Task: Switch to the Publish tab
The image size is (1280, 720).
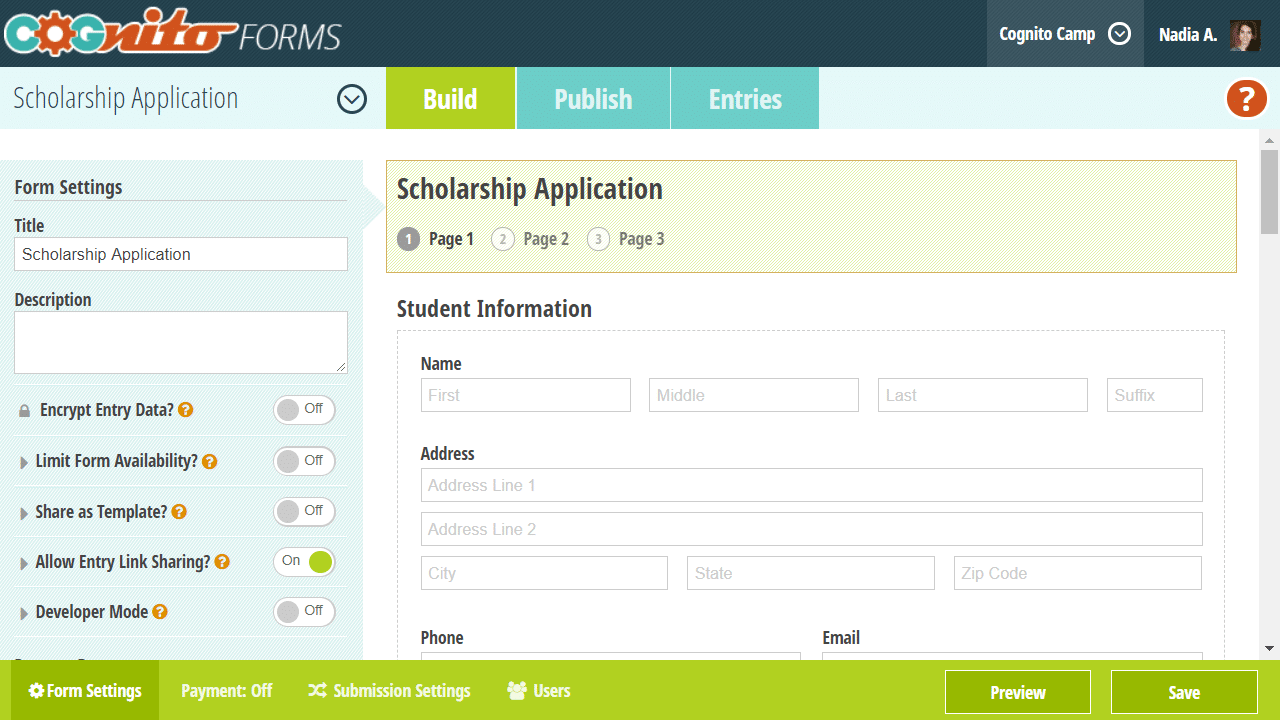Action: pyautogui.click(x=593, y=99)
